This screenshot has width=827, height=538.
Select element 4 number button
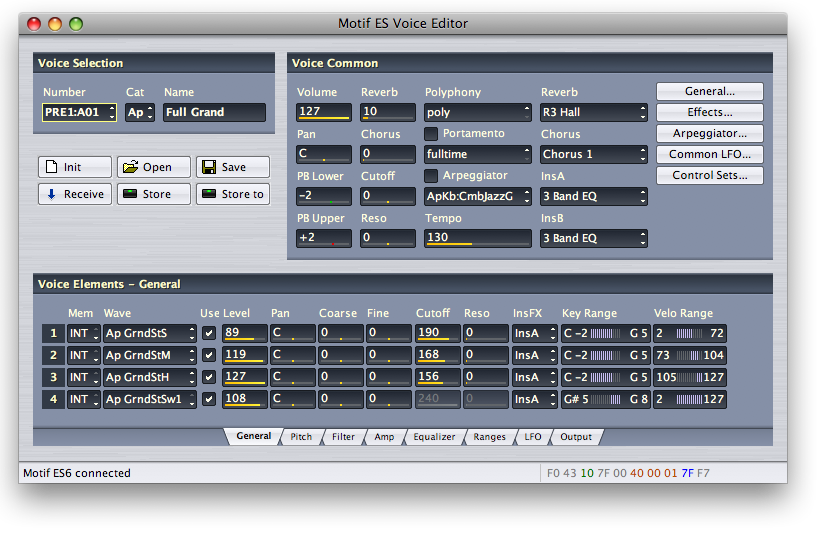tap(51, 399)
